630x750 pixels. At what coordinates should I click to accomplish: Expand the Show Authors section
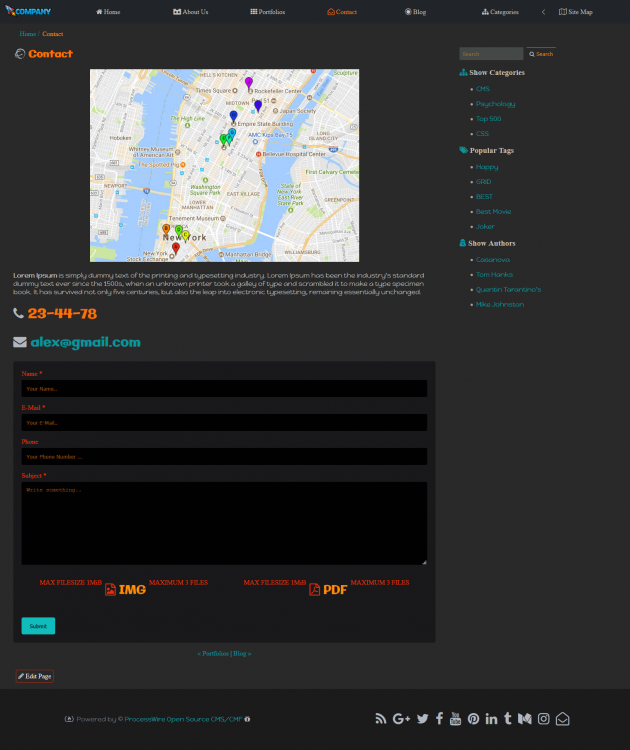coord(490,244)
